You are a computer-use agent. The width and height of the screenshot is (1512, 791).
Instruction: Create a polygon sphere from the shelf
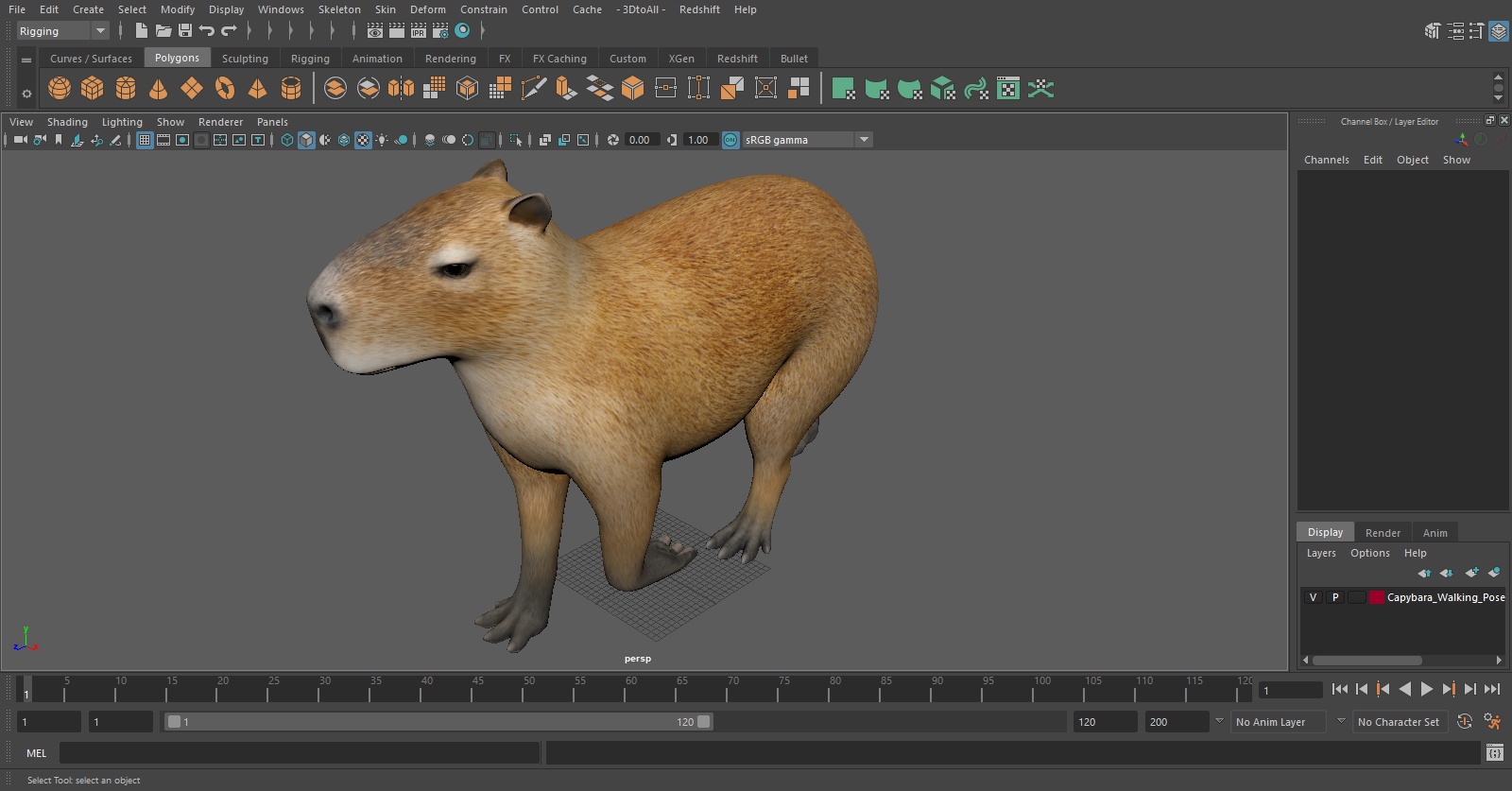60,89
